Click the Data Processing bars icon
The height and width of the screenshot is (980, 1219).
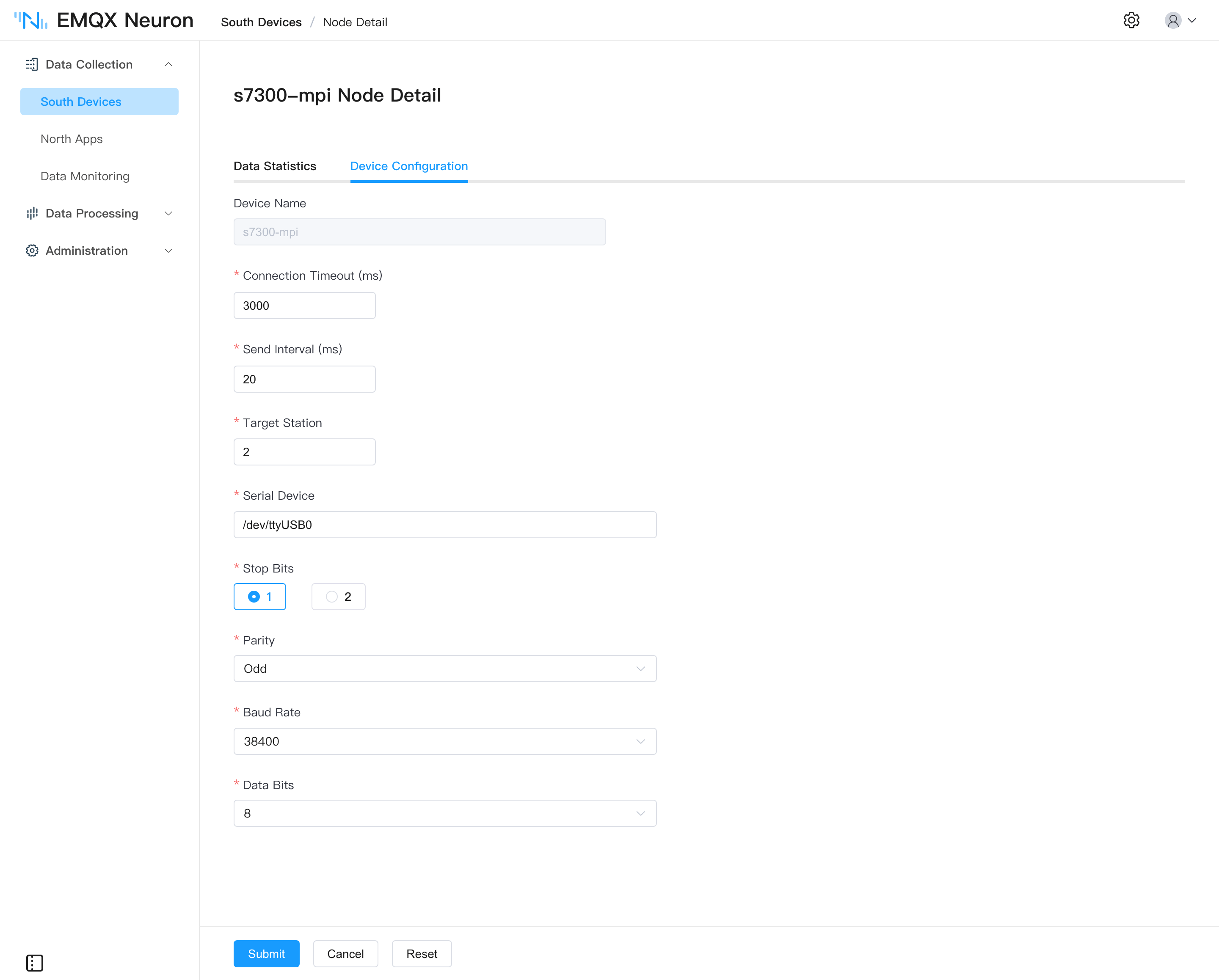click(32, 213)
